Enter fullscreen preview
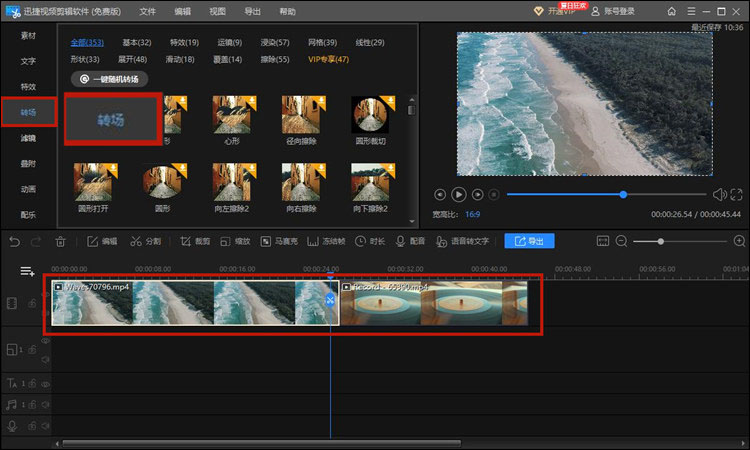750x450 pixels. point(737,194)
